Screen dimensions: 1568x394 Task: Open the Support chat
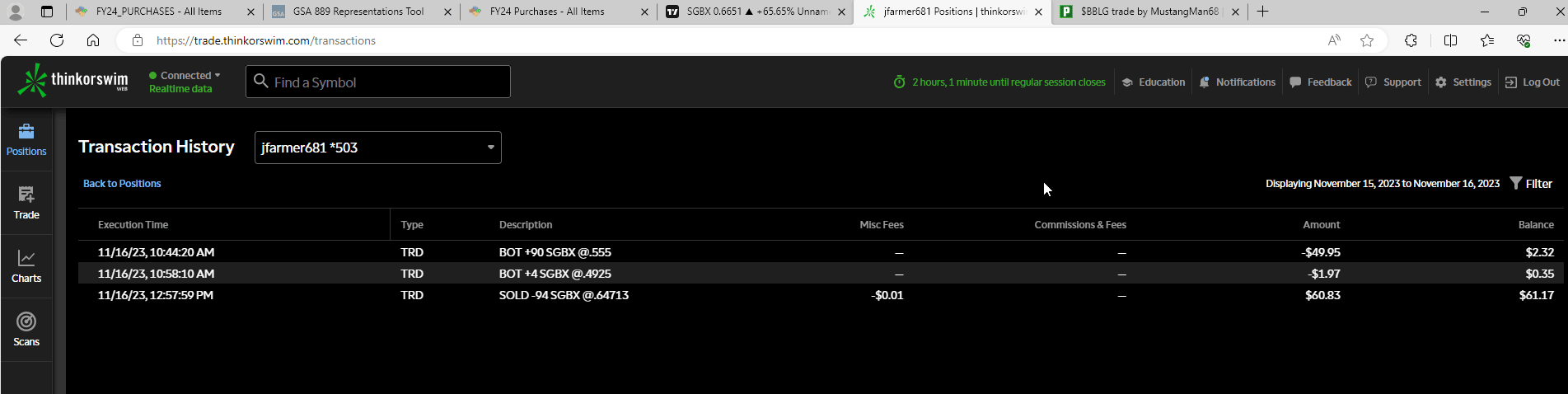click(1392, 82)
